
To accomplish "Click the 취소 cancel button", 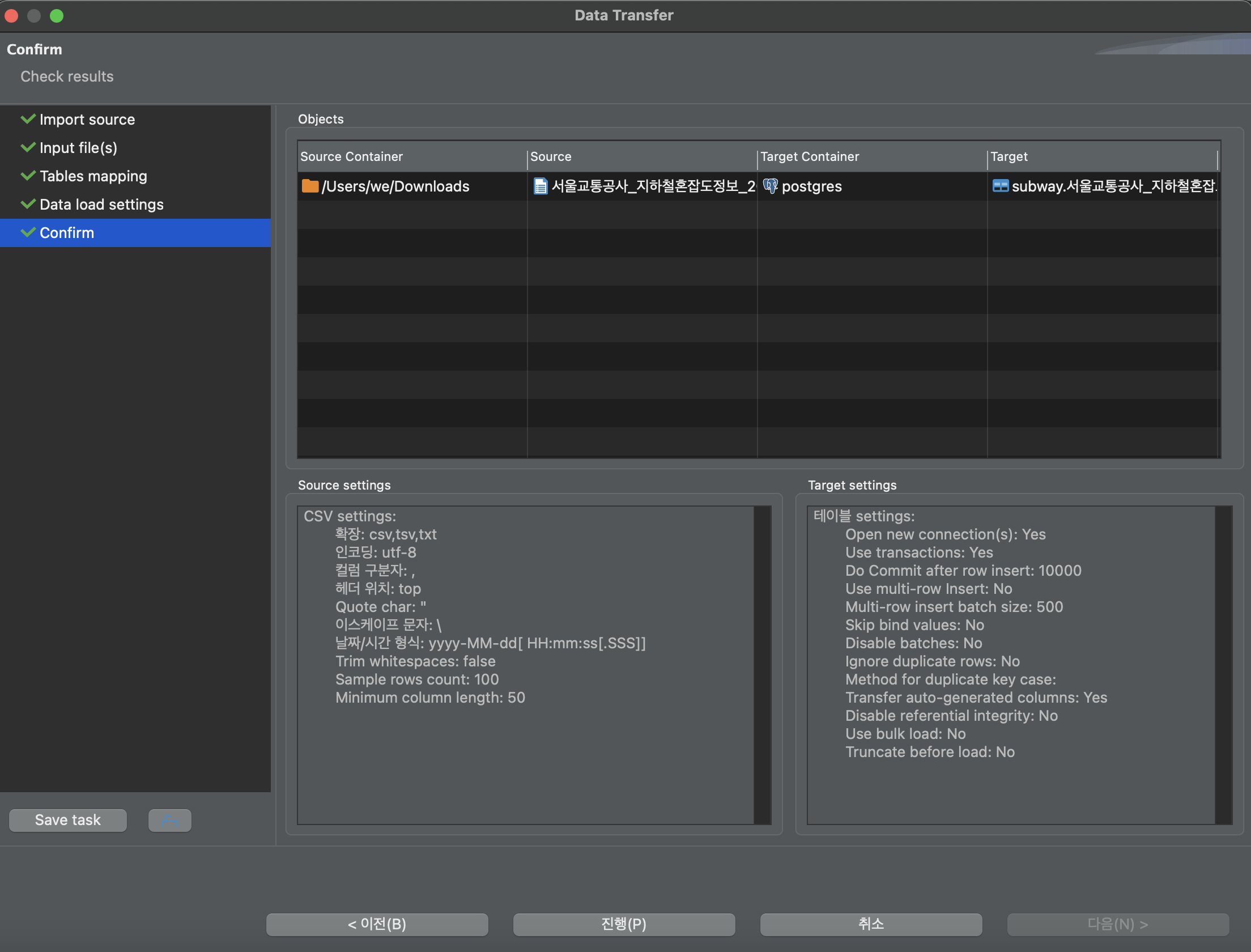I will [871, 924].
